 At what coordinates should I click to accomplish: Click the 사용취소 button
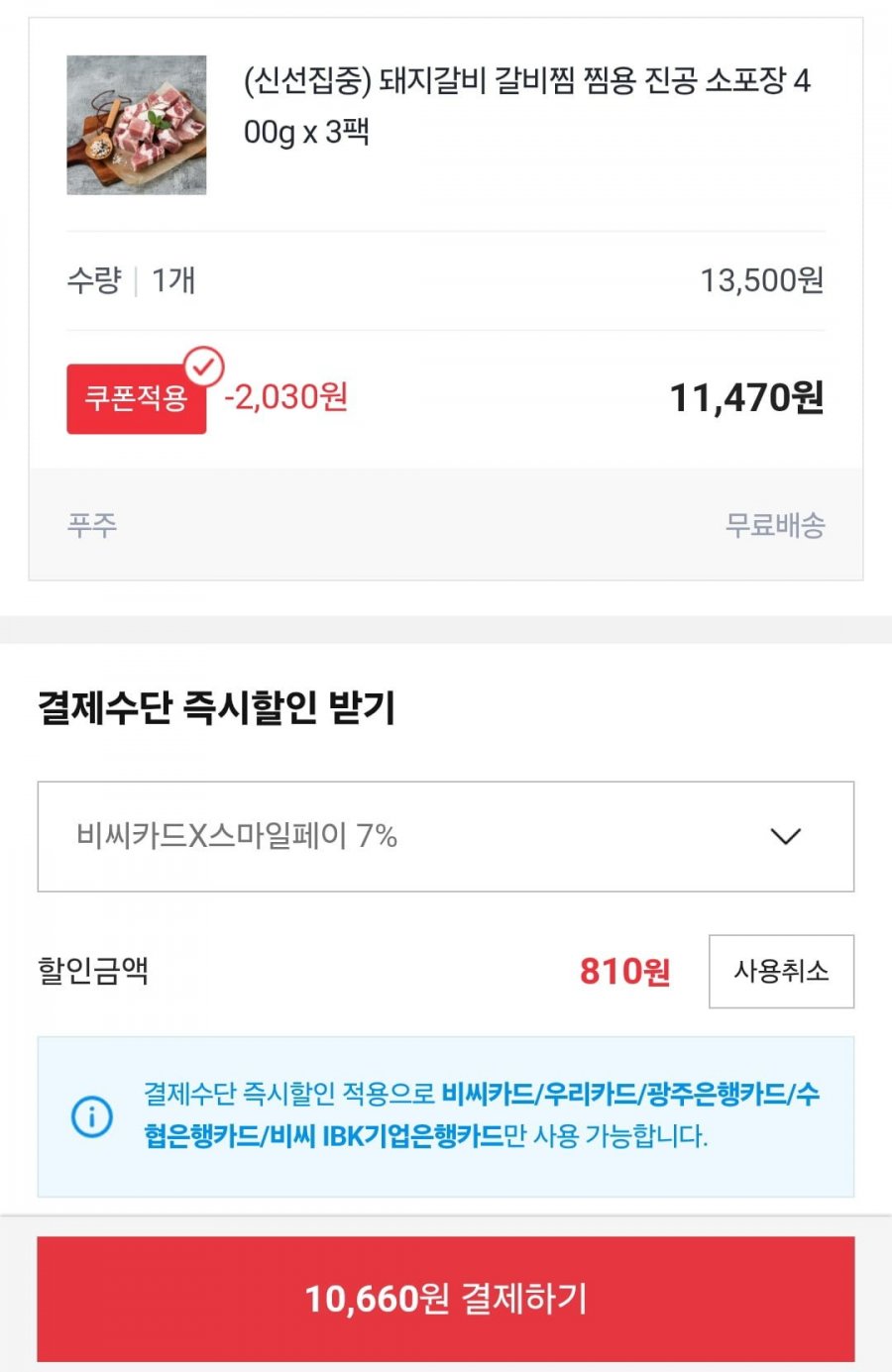[781, 971]
